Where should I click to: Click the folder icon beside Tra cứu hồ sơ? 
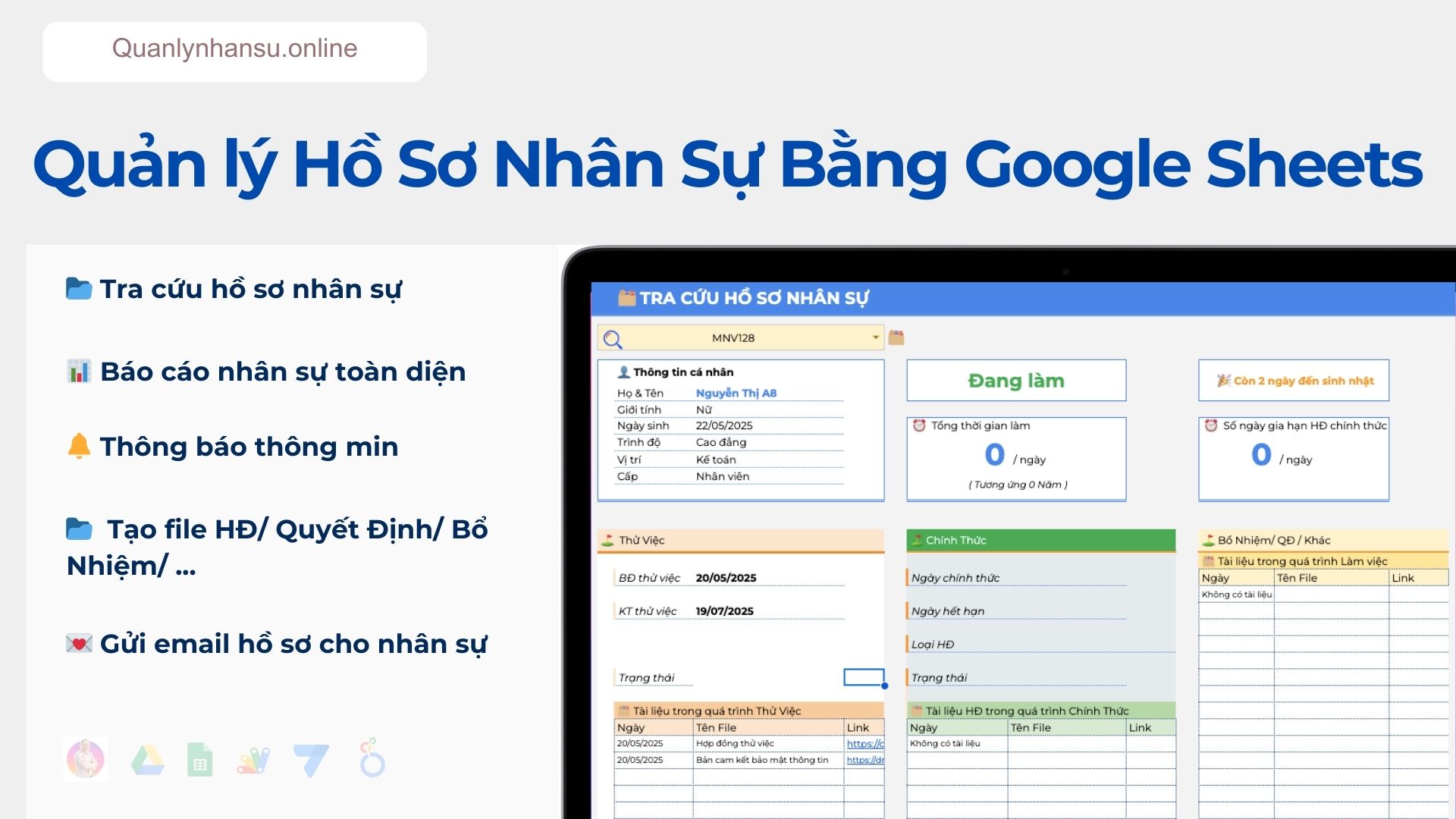pyautogui.click(x=79, y=289)
